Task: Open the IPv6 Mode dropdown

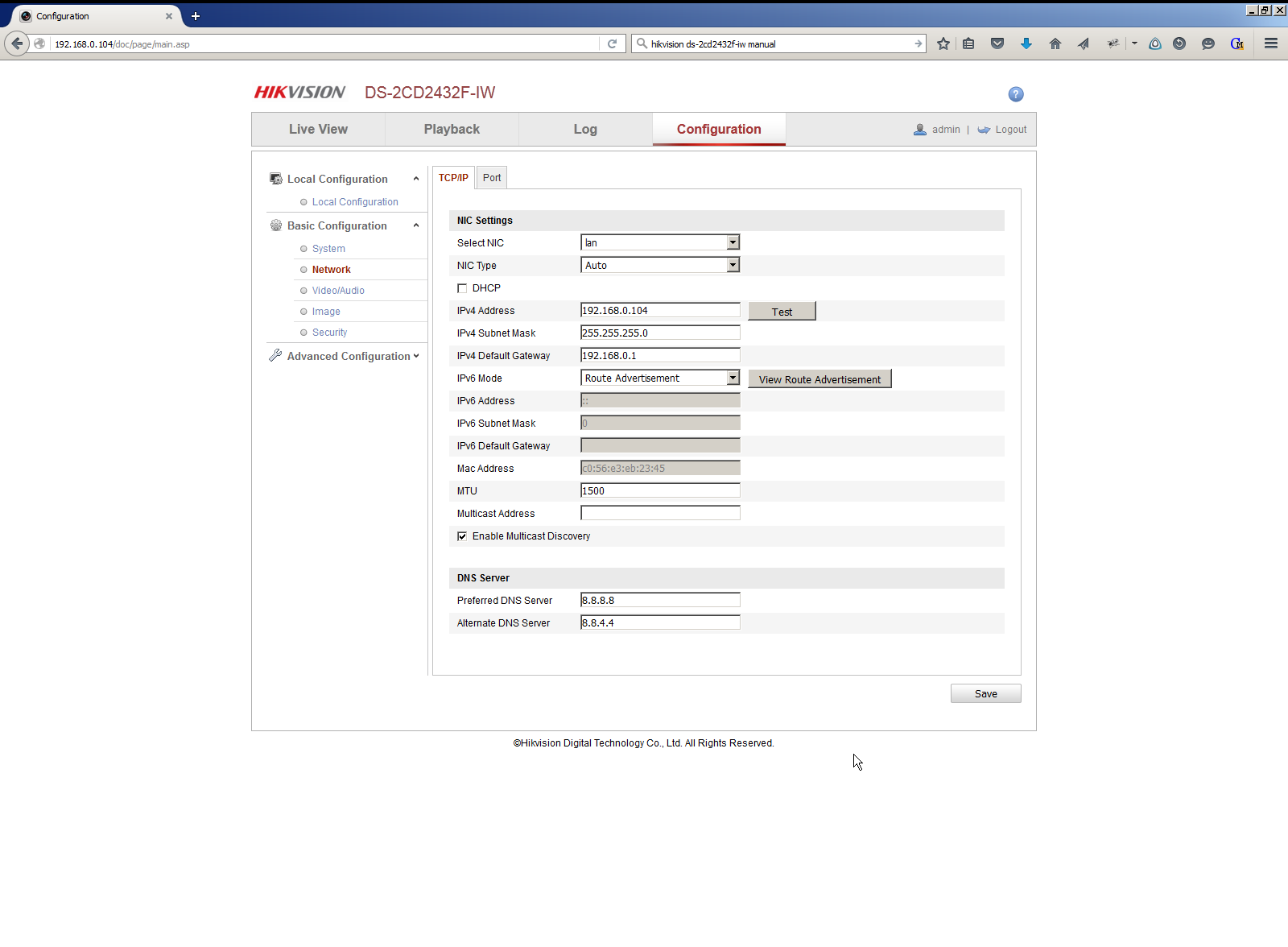Action: (660, 378)
